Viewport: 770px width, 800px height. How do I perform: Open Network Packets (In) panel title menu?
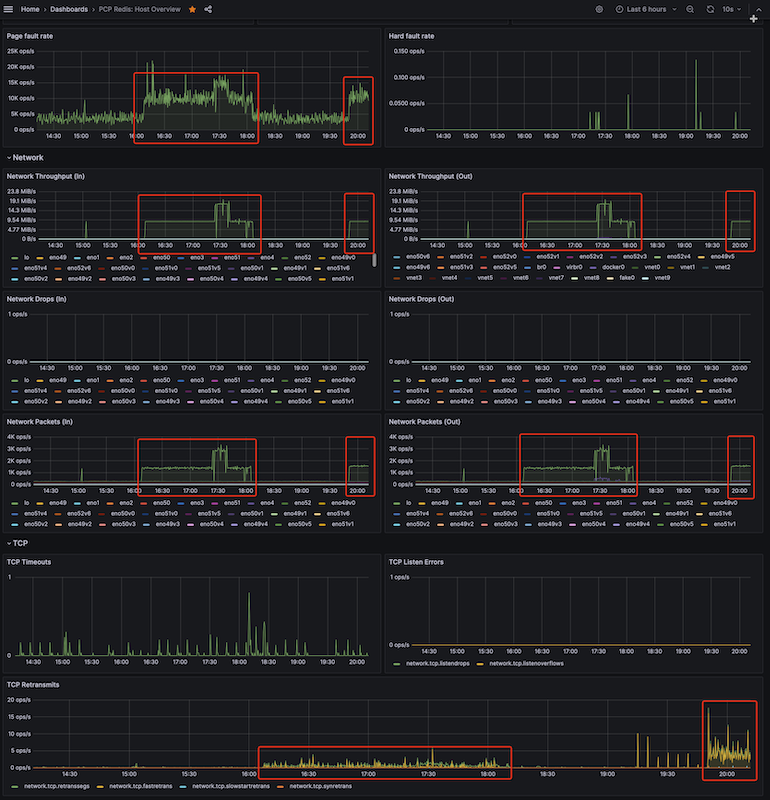(39, 422)
